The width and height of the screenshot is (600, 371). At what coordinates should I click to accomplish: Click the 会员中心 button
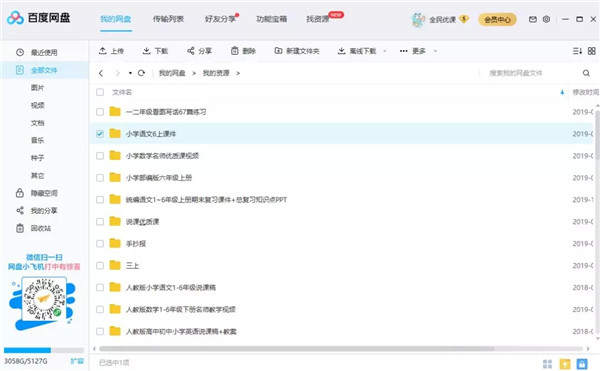pyautogui.click(x=497, y=20)
